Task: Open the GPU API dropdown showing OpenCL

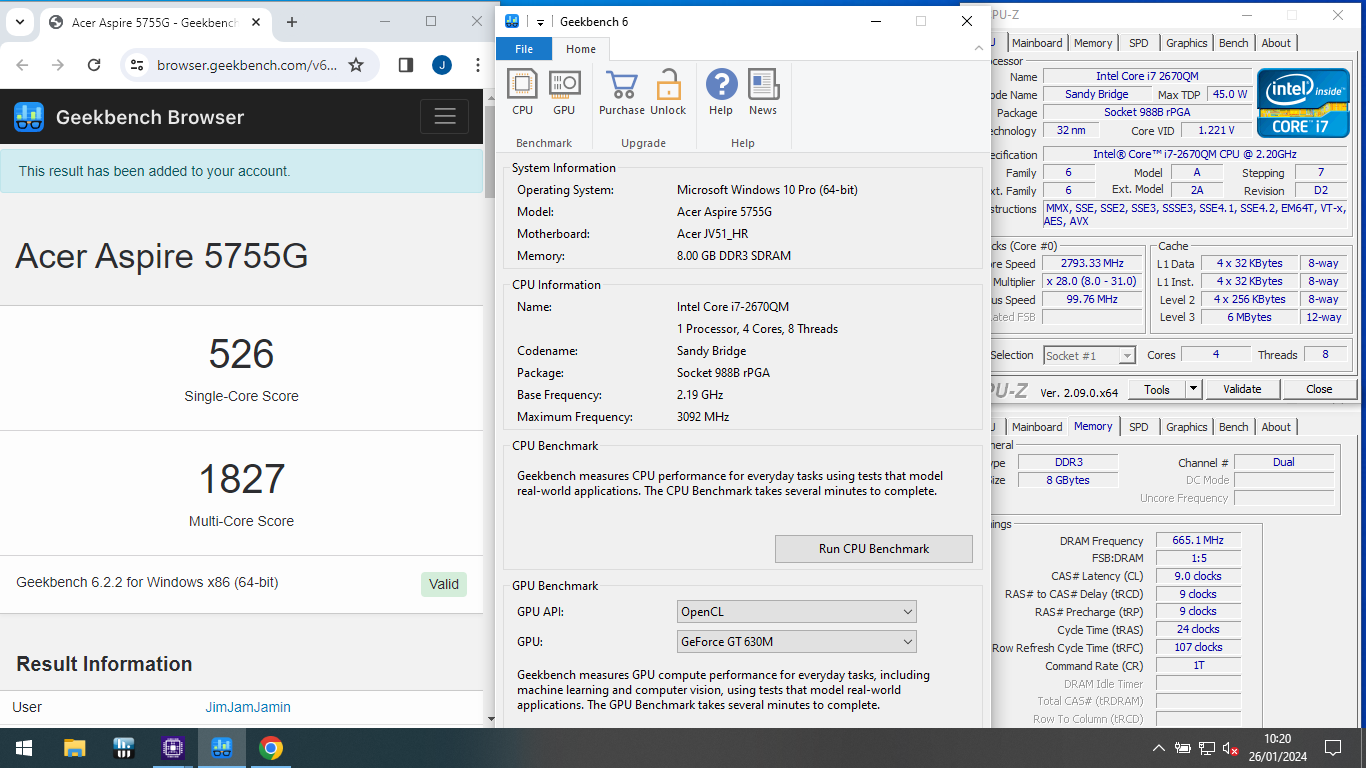Action: pos(797,611)
